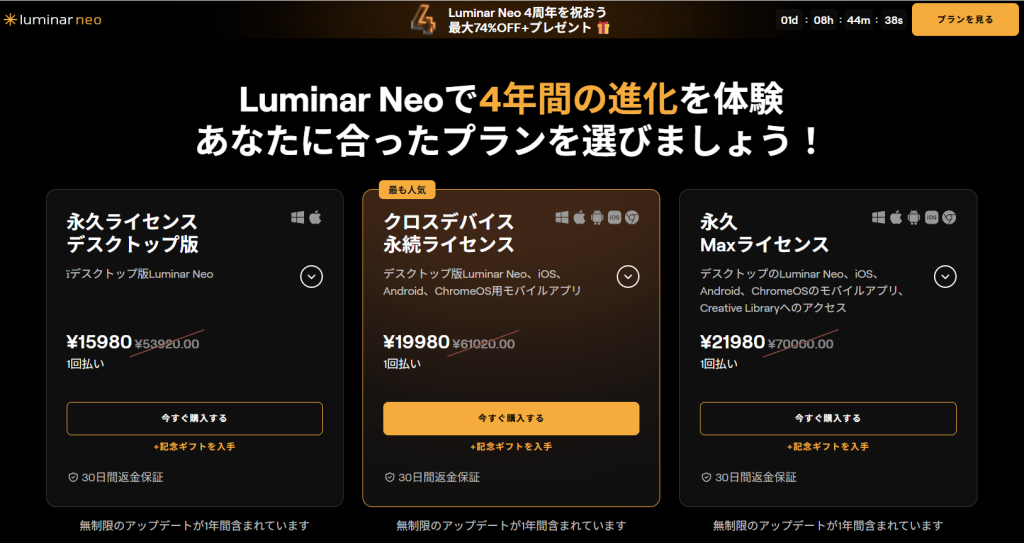Click the Android icon on the cross-device license card
1024x543 pixels.
[597, 217]
